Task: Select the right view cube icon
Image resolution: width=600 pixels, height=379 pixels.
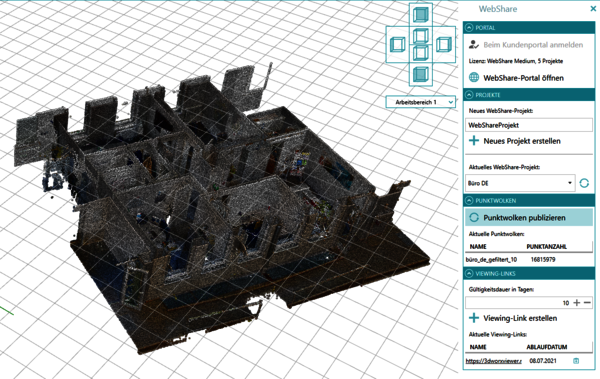Action: 444,44
